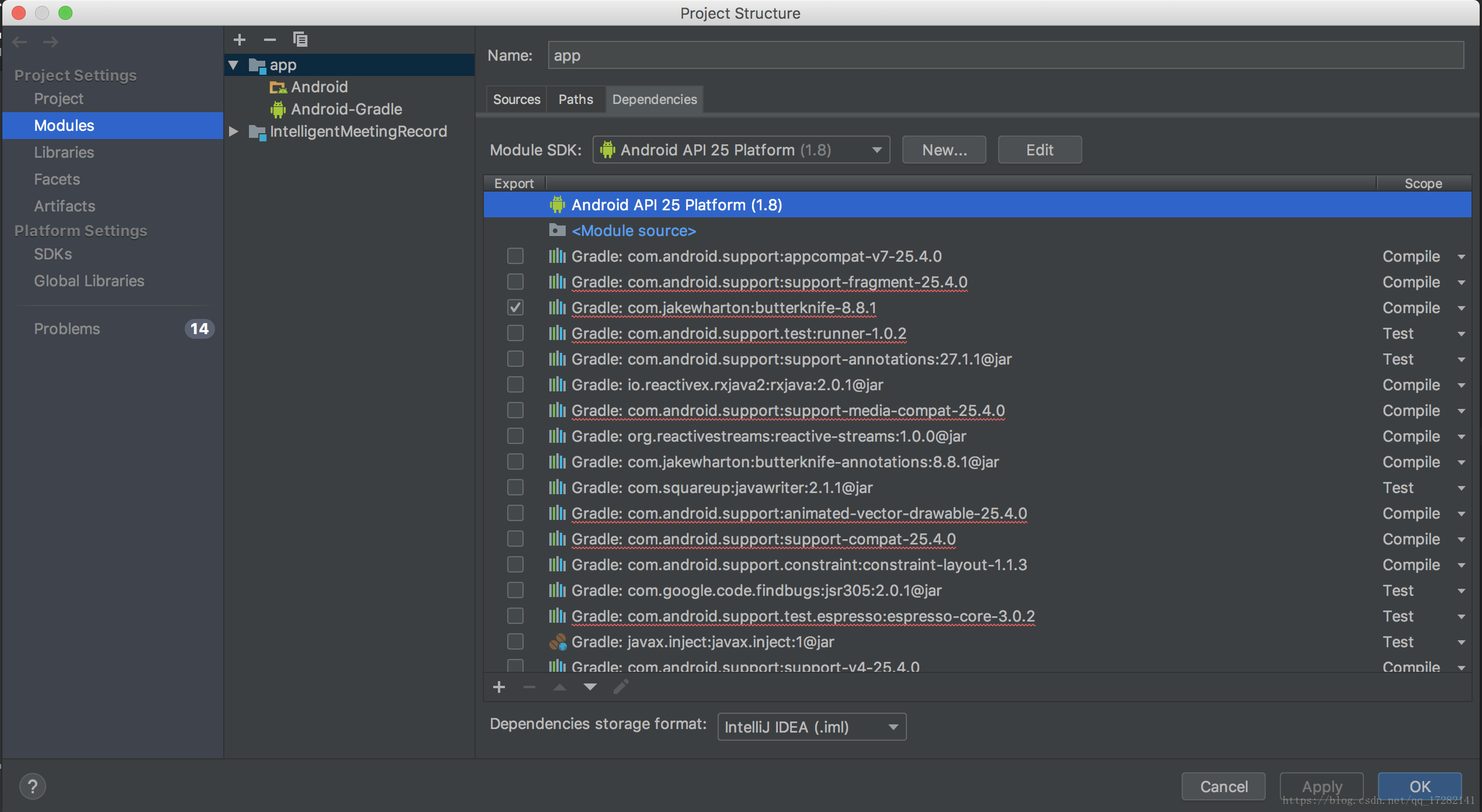
Task: Enable export for test:runner-1.0.2
Action: pyautogui.click(x=515, y=333)
